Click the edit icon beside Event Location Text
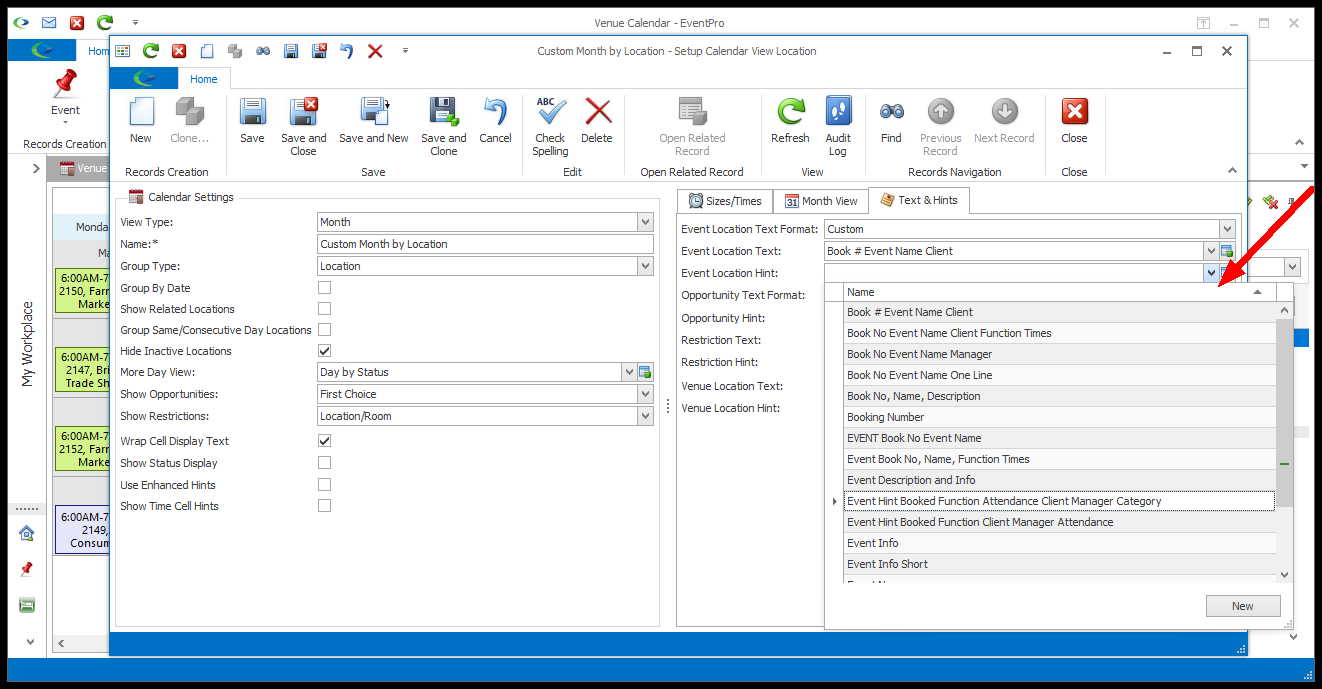 point(1227,251)
